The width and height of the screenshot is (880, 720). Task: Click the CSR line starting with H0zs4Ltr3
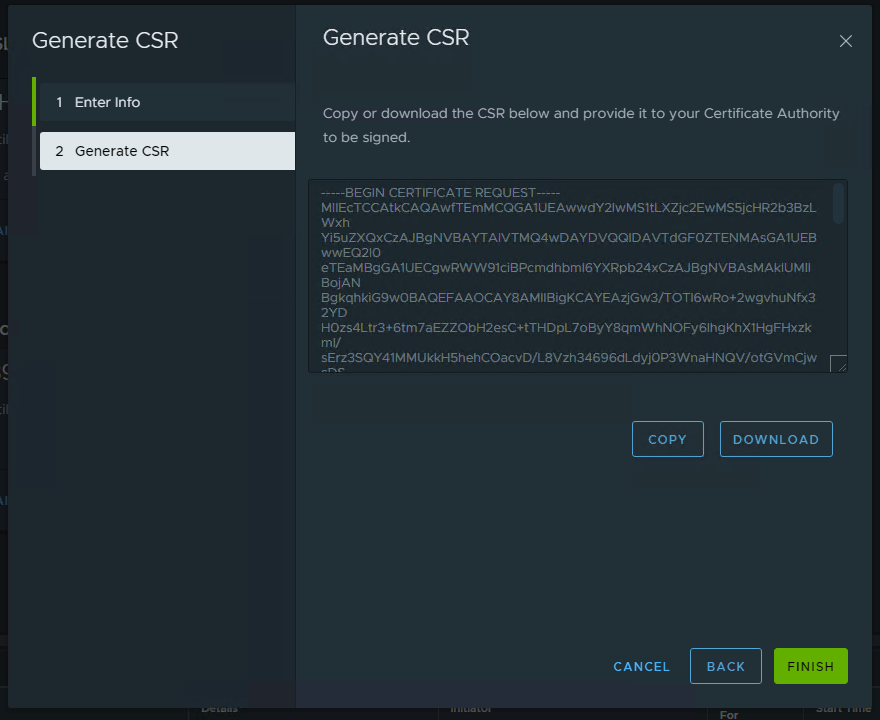tap(568, 328)
